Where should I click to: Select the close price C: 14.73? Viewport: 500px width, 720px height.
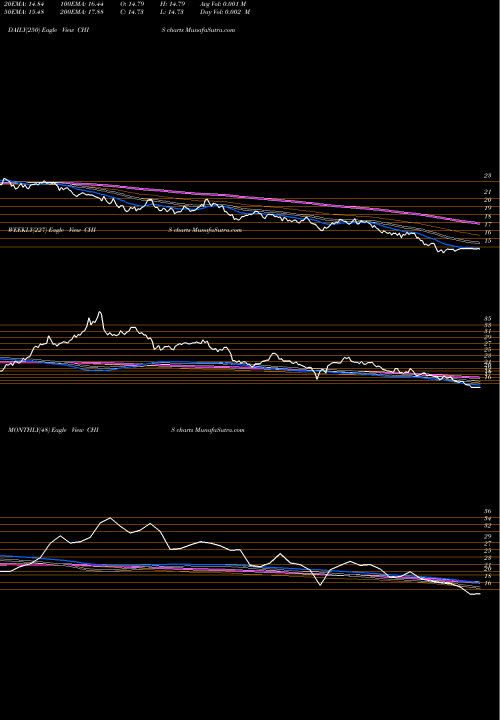point(131,12)
